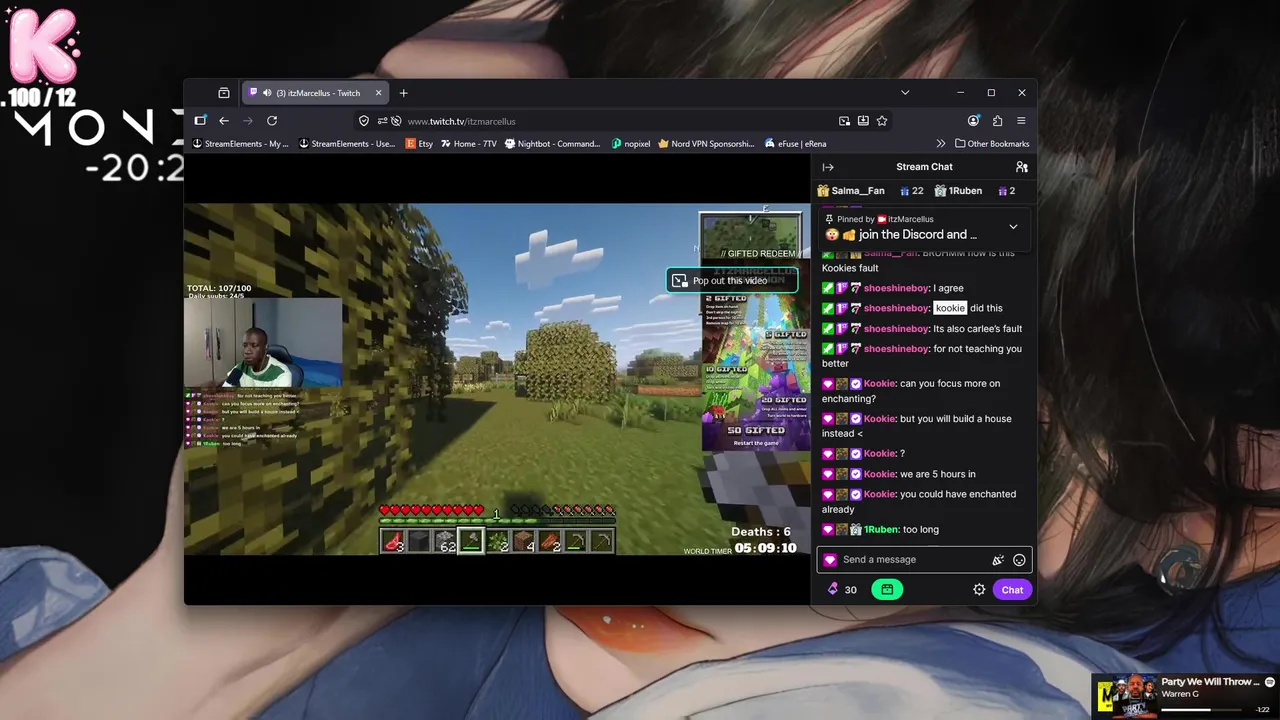
Task: Open the sidebar toggle icon
Action: [200, 121]
